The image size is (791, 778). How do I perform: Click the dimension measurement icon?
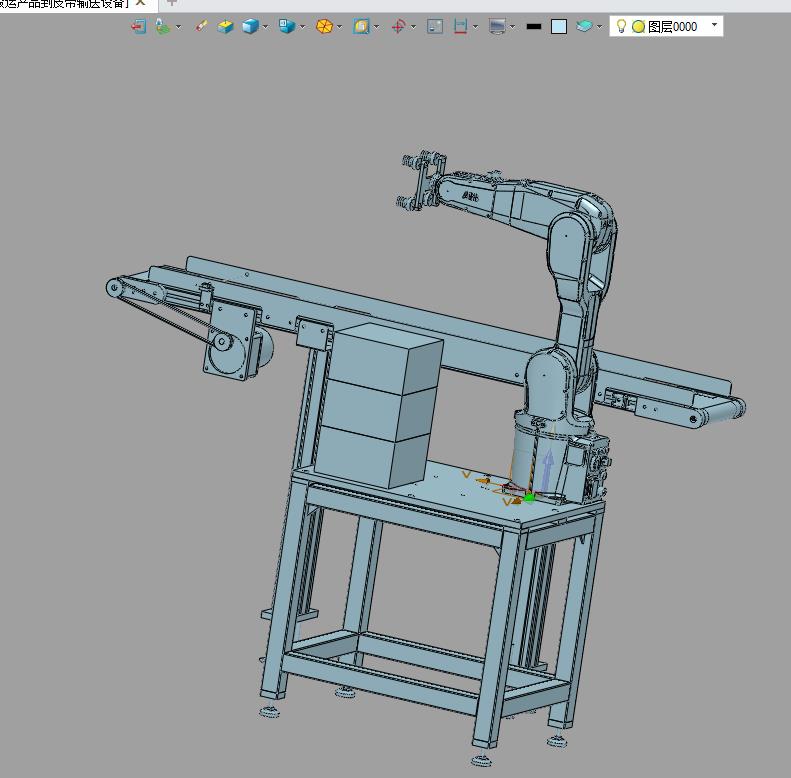[460, 26]
